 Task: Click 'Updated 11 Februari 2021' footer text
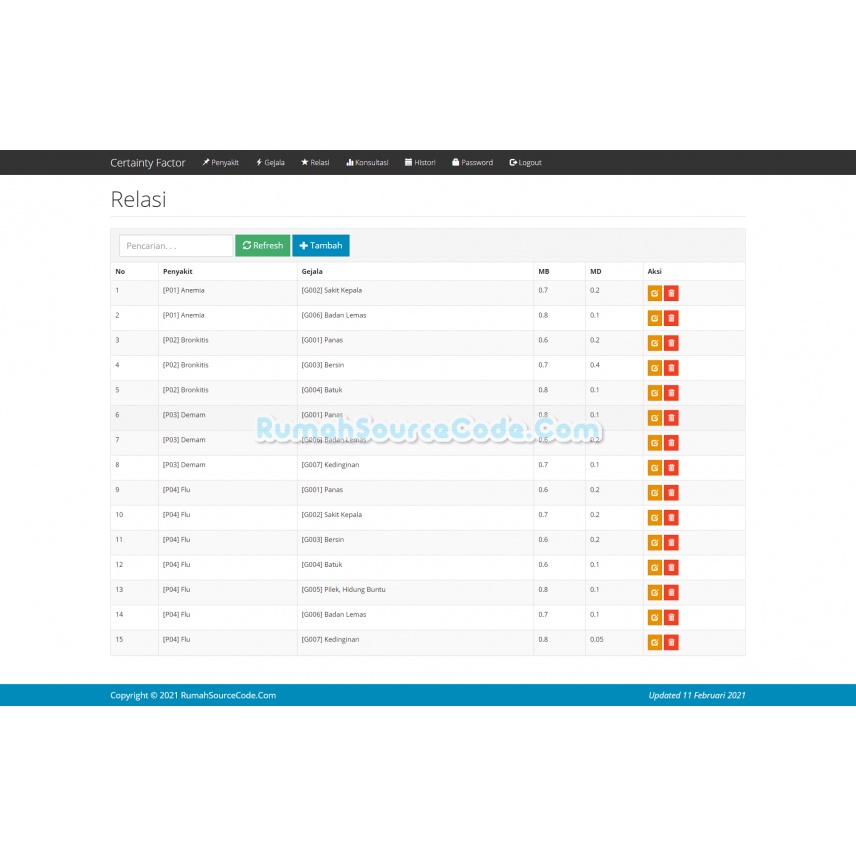tap(697, 695)
